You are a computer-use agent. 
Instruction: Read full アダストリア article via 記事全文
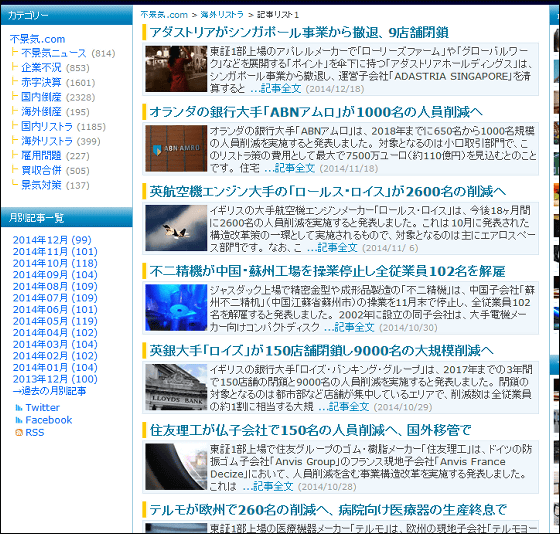click(276, 89)
